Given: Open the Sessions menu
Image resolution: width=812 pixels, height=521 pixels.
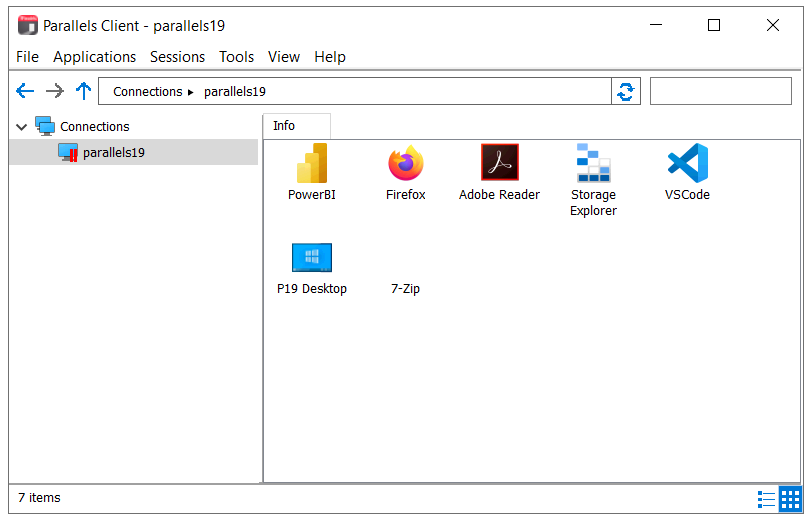Looking at the screenshot, I should click(x=177, y=56).
